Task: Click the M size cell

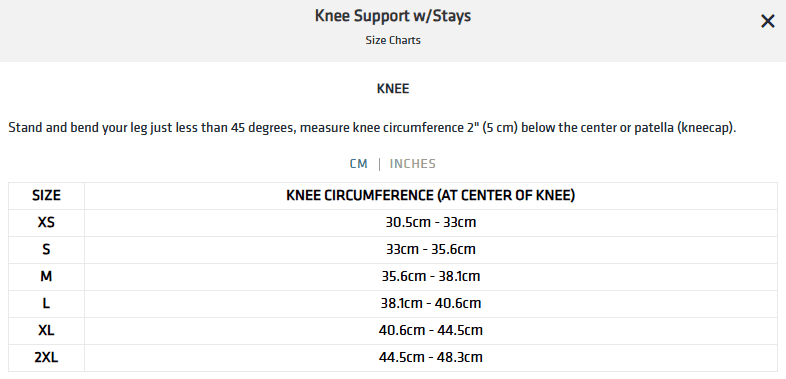Action: point(46,276)
